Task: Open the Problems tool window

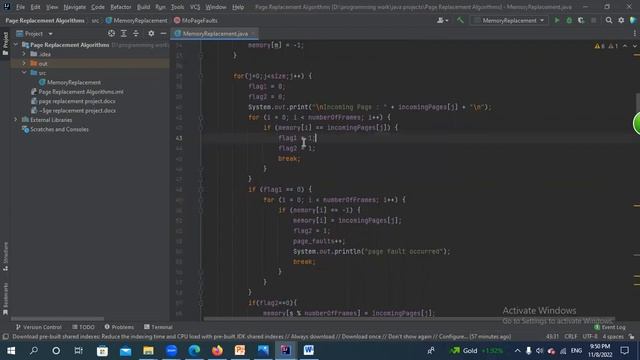Action: (x=119, y=327)
